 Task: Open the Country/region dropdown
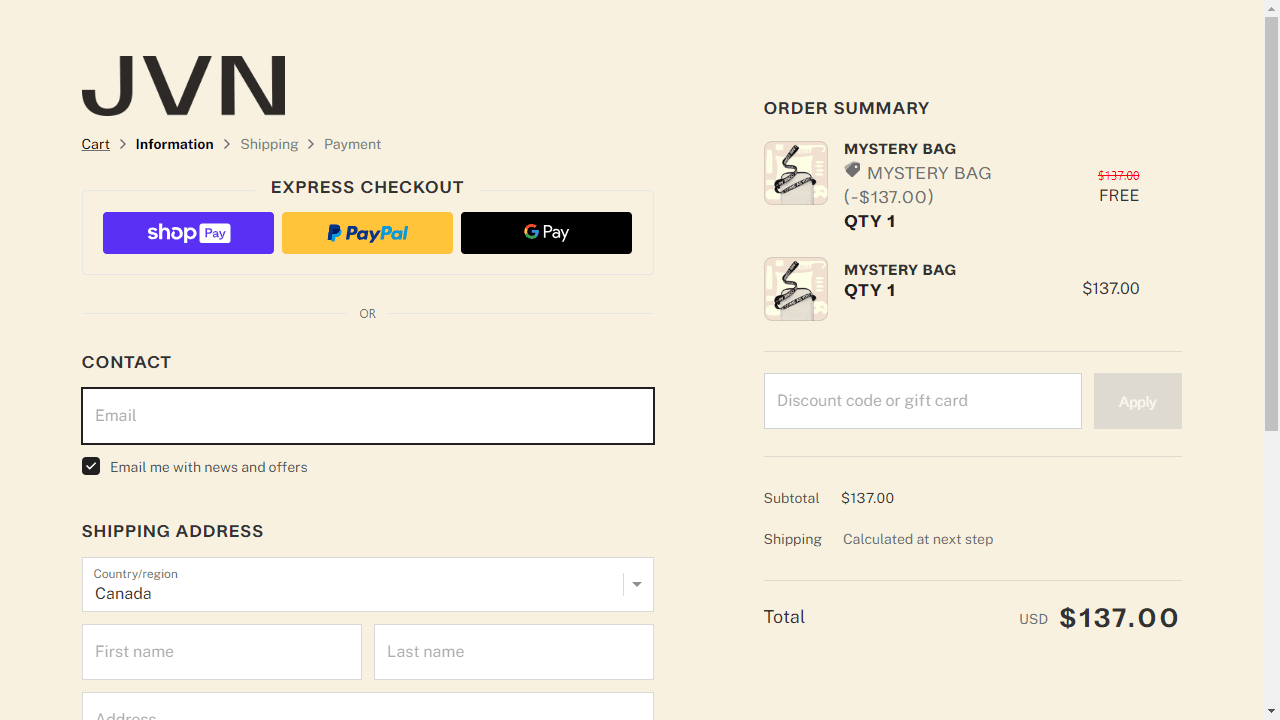click(x=368, y=584)
